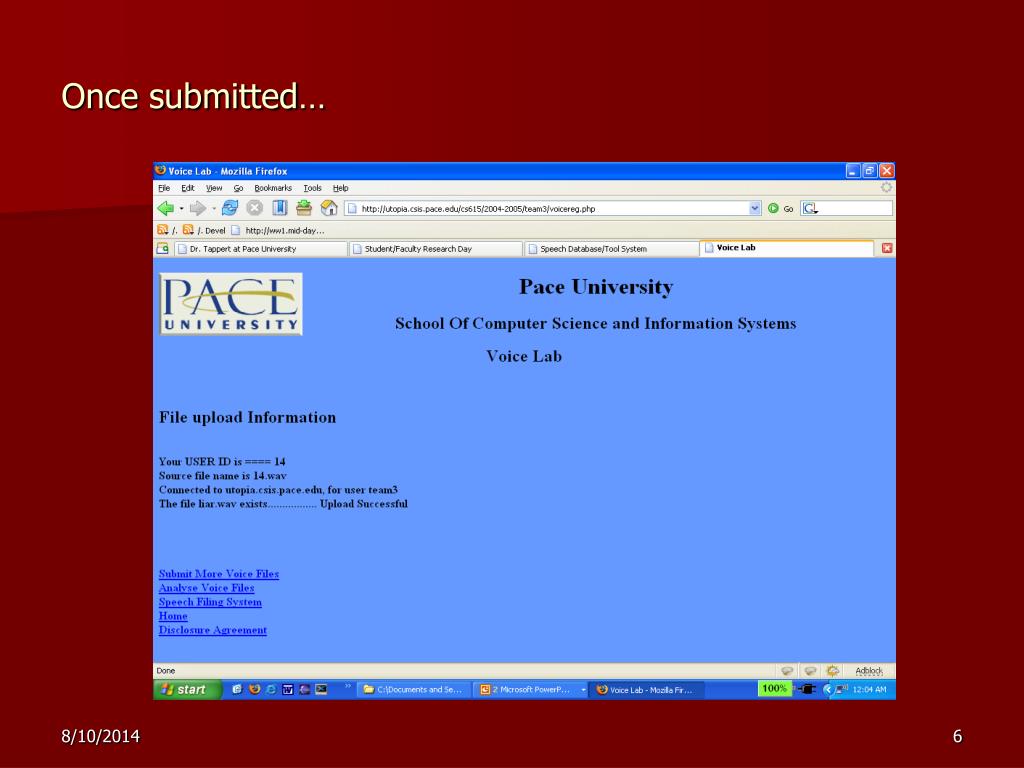Select the Voice Lab tab

click(787, 248)
